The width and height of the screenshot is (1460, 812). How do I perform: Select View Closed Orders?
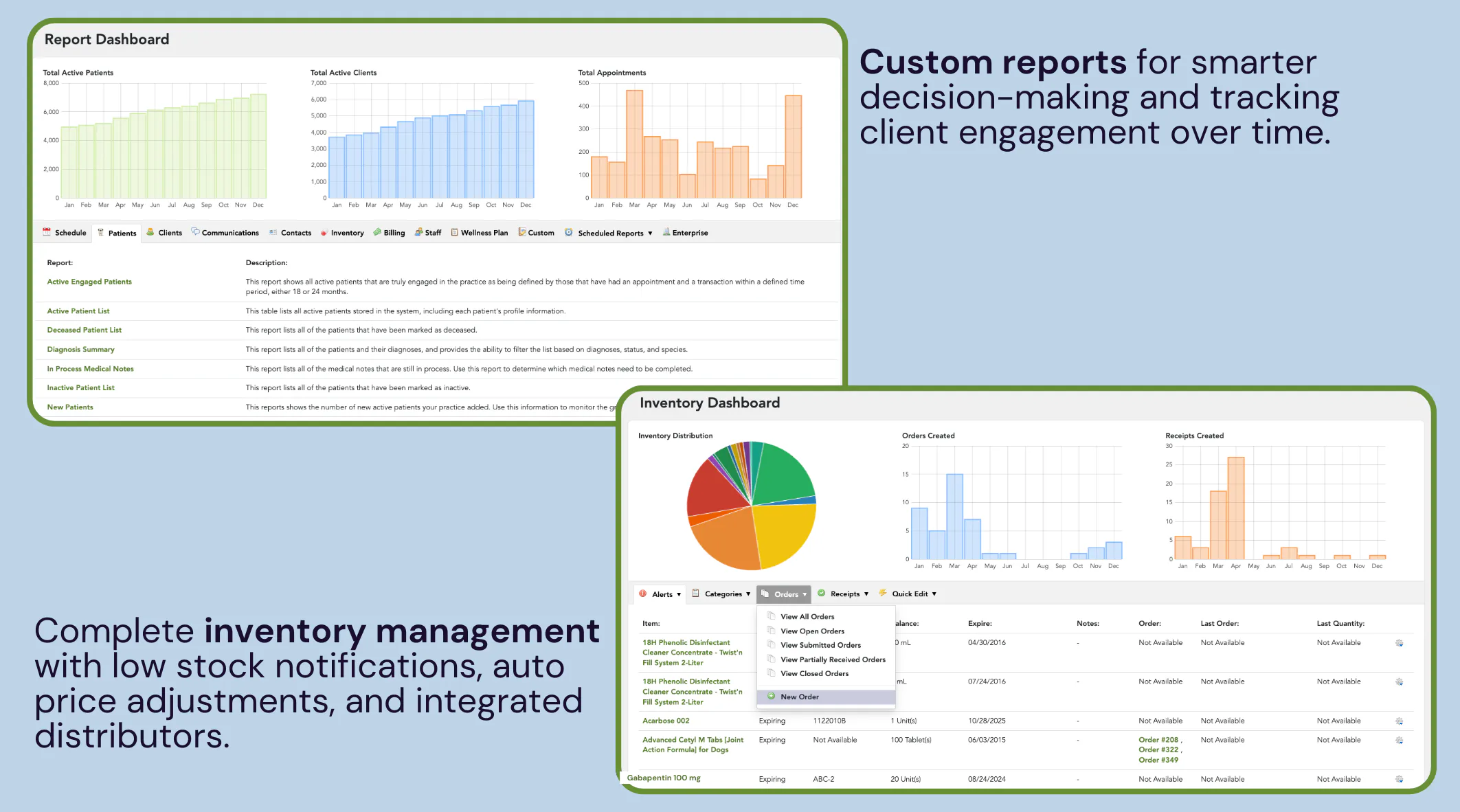[814, 674]
